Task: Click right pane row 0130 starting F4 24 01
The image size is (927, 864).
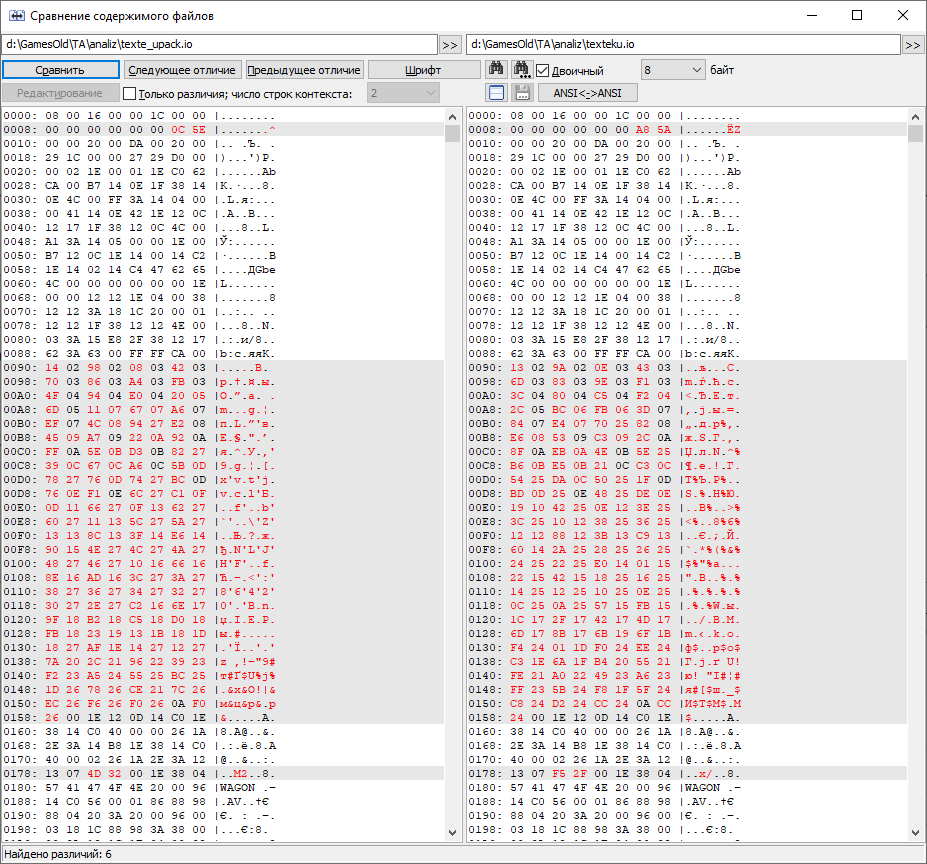Action: click(x=687, y=648)
